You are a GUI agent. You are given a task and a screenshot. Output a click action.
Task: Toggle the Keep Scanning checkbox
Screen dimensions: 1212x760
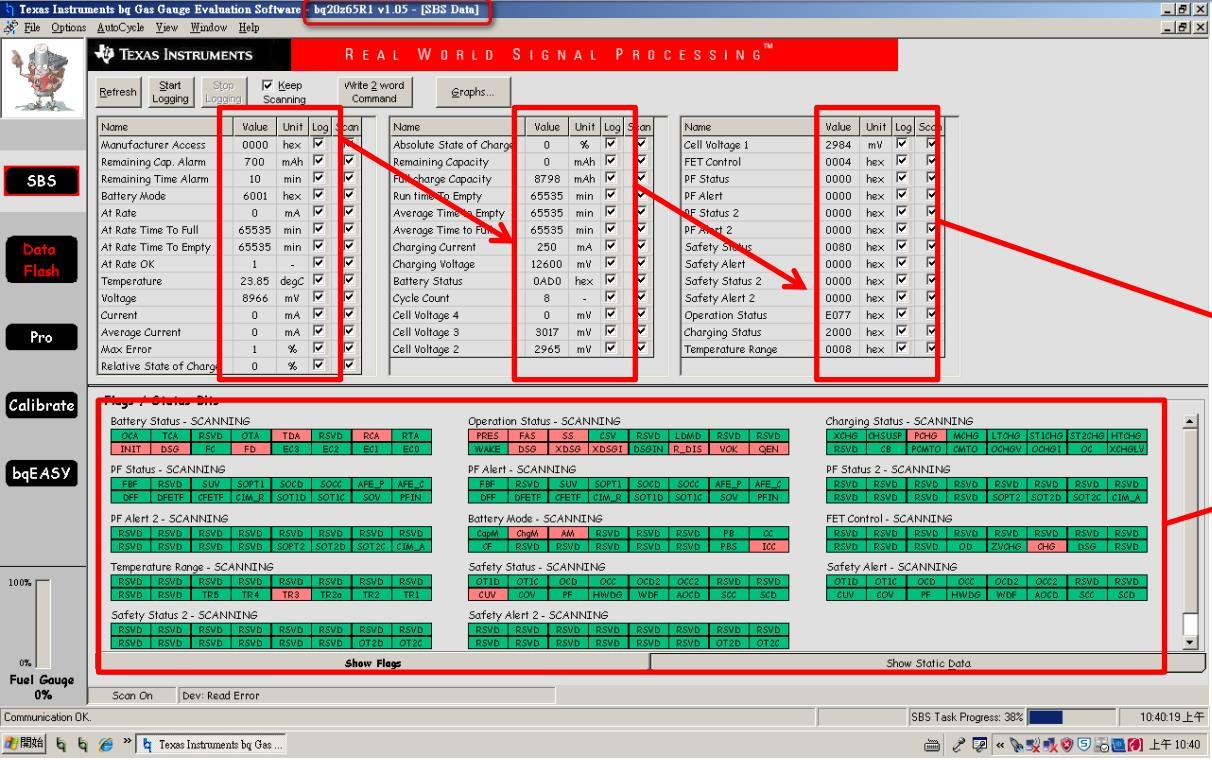(267, 86)
